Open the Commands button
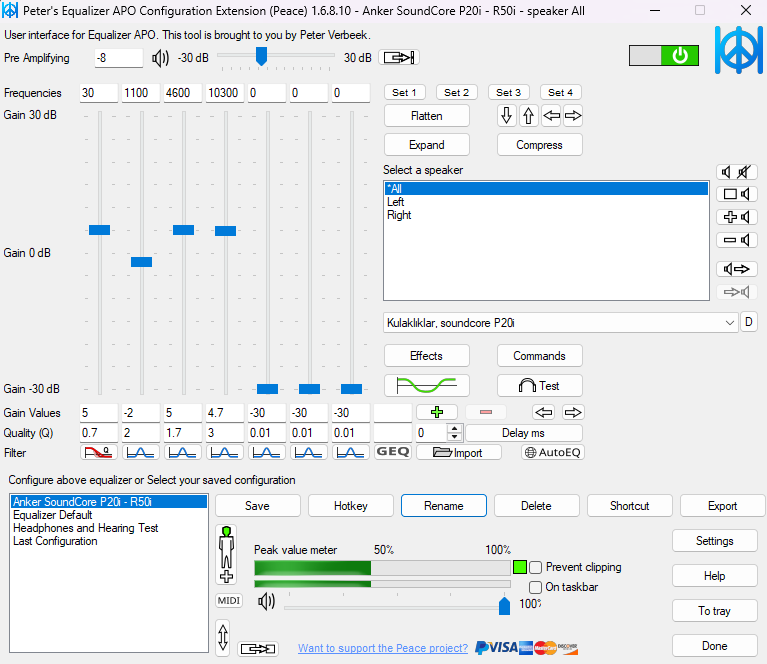Image resolution: width=767 pixels, height=664 pixels. coord(540,356)
